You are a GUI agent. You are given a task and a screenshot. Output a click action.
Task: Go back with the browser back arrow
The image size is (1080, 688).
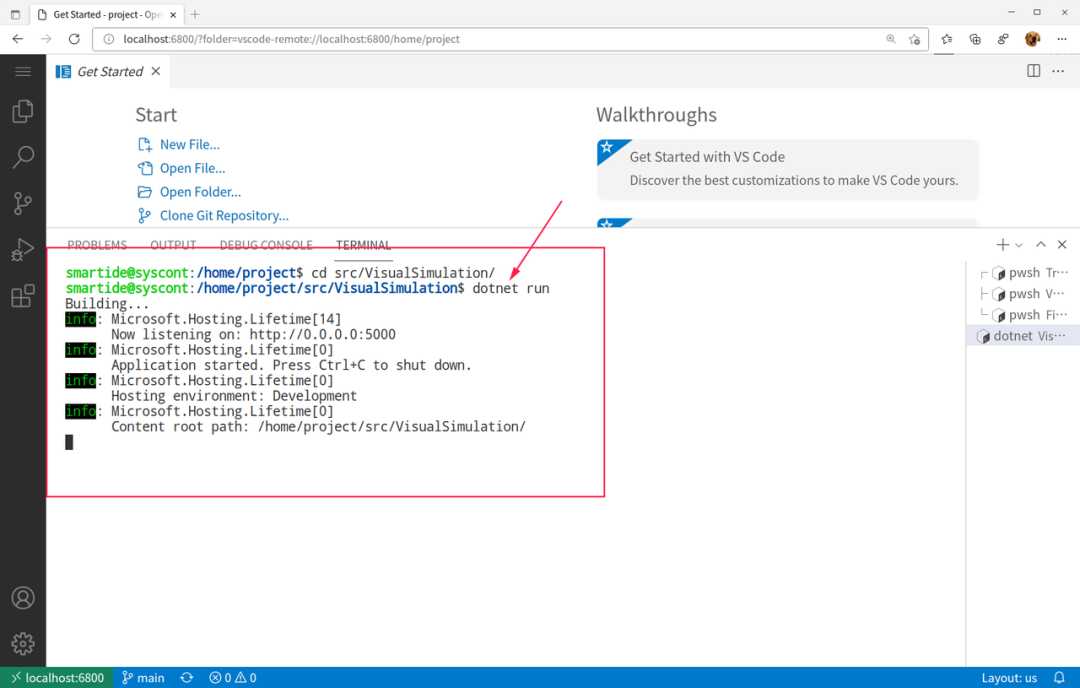(18, 39)
